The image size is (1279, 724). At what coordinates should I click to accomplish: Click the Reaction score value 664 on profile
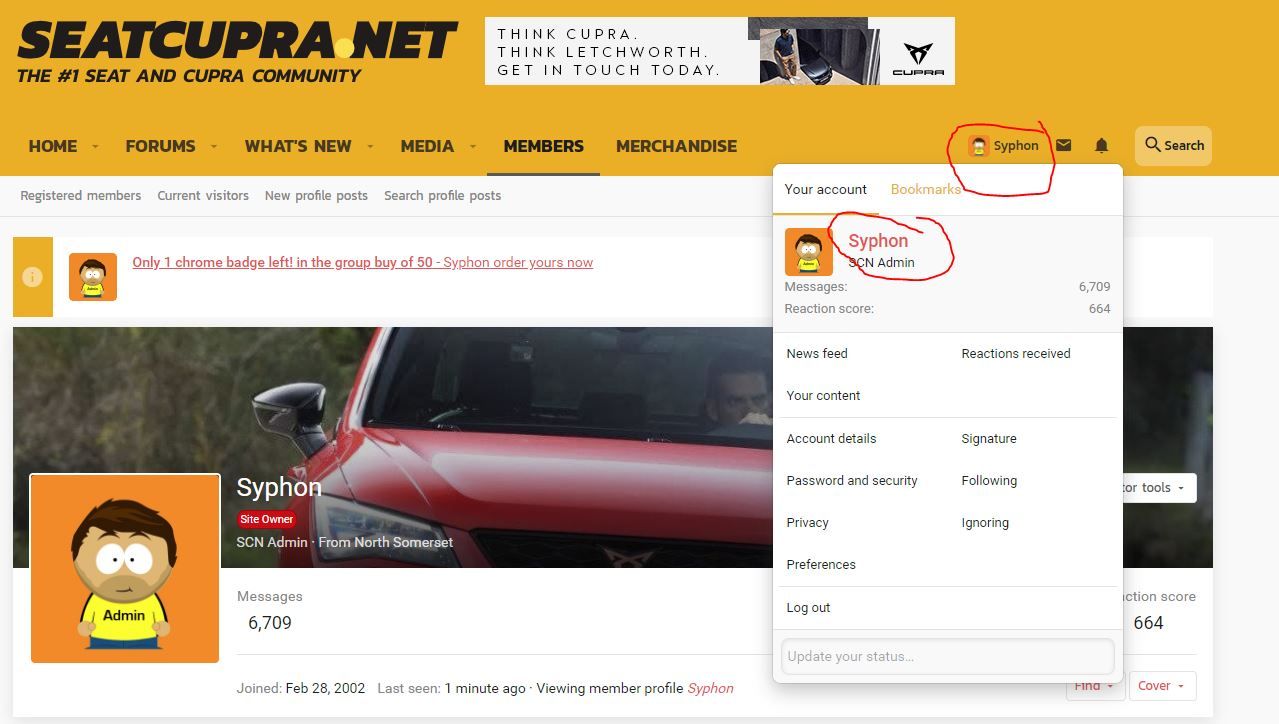click(x=1148, y=623)
